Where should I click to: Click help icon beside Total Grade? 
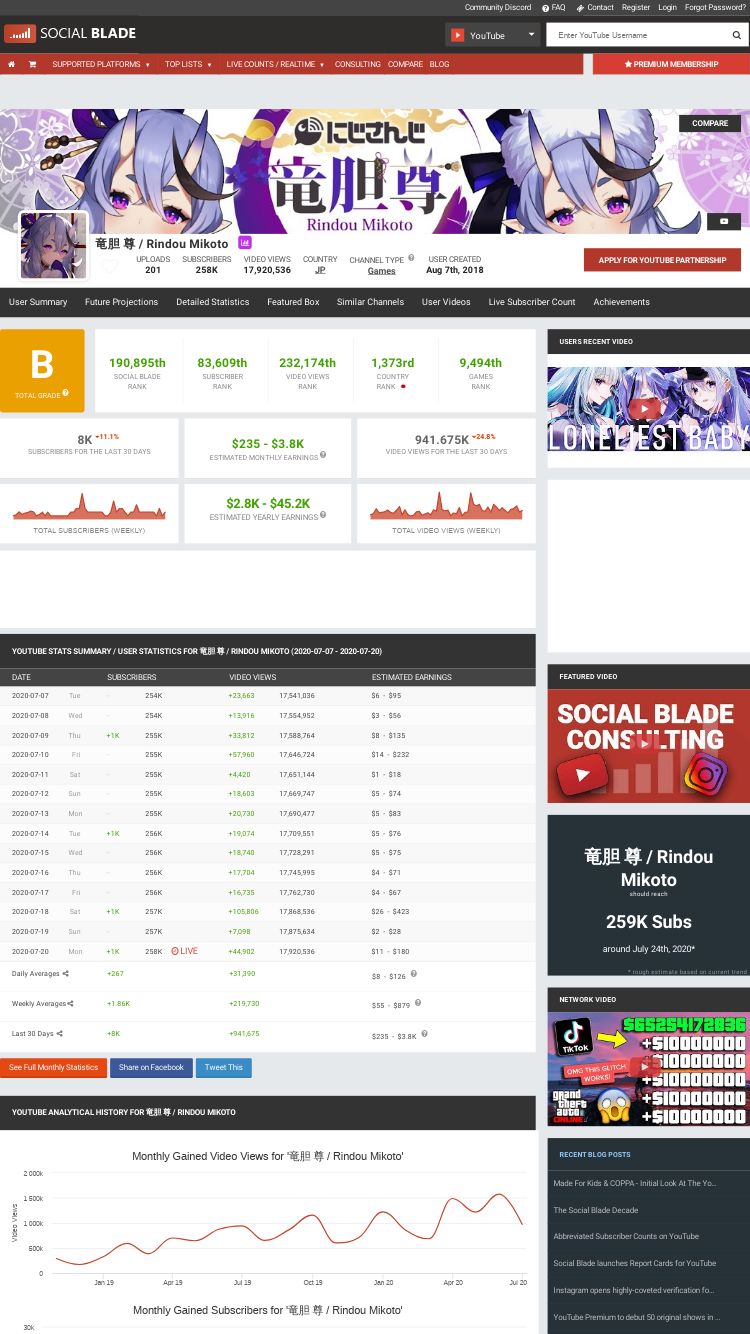[x=66, y=393]
